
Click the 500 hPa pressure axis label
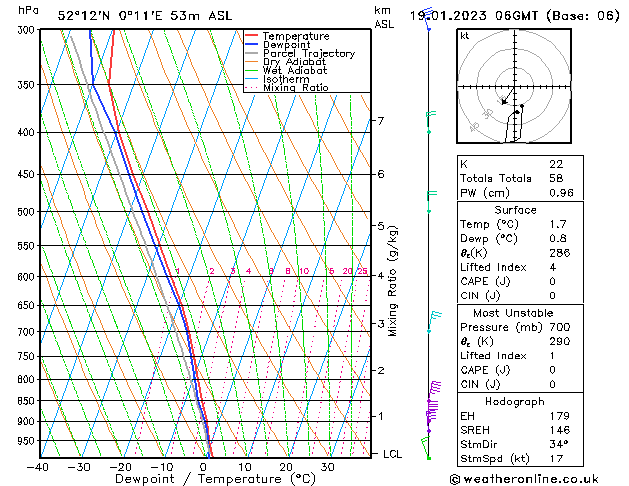click(x=28, y=212)
